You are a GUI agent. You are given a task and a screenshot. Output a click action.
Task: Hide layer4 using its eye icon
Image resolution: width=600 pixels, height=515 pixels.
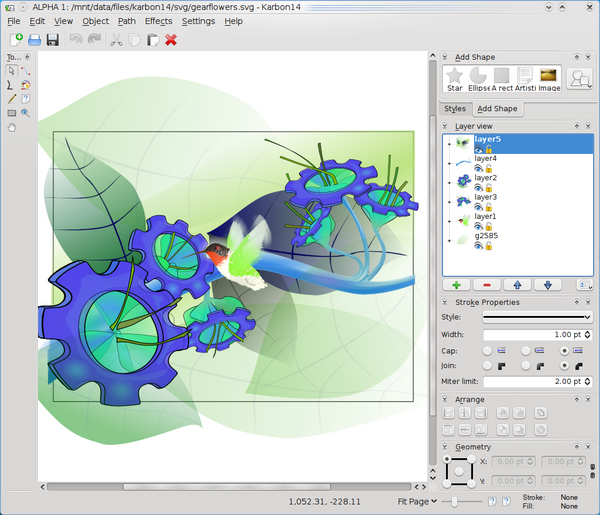point(478,168)
